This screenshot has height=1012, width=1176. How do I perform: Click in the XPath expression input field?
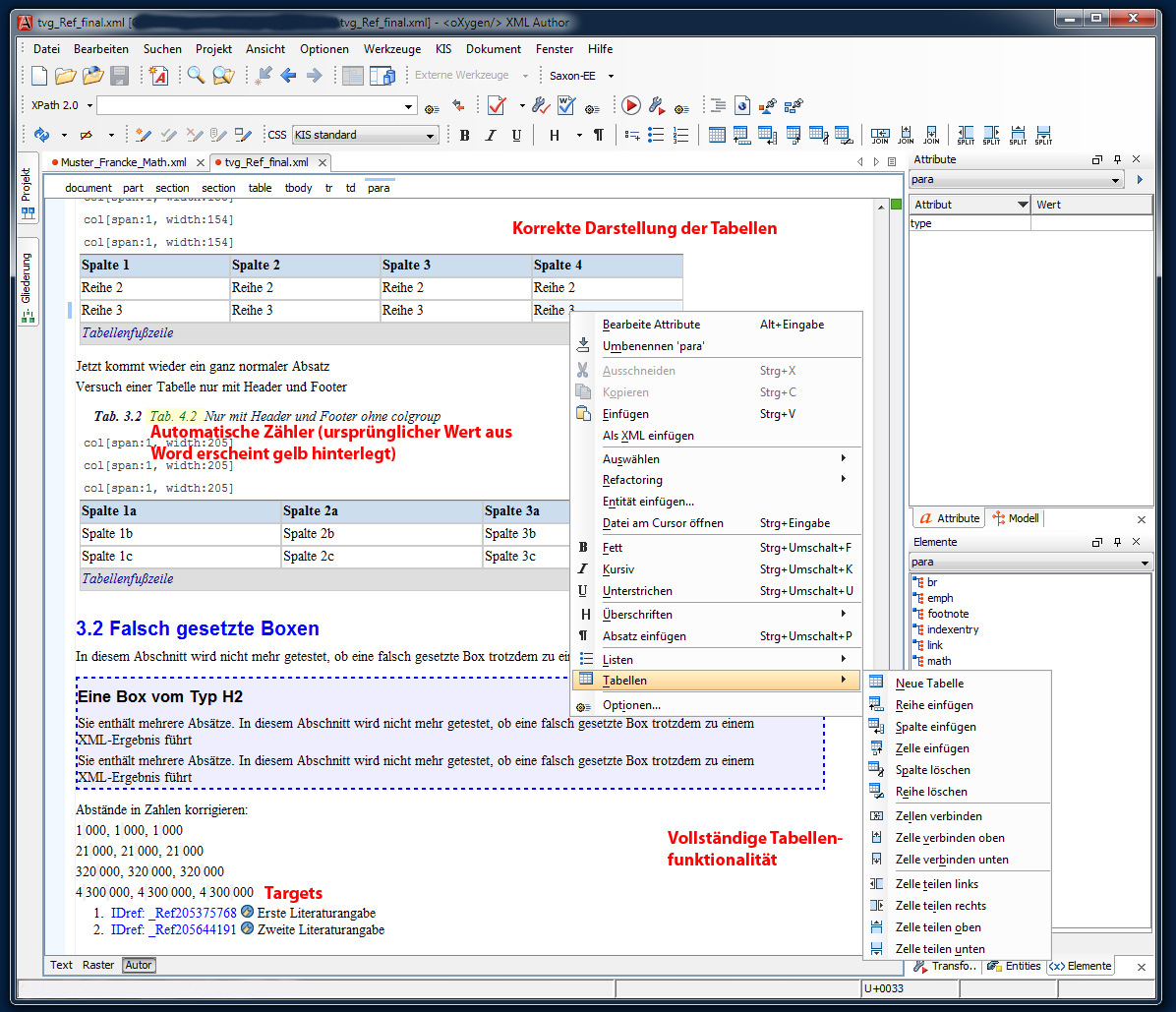[251, 105]
